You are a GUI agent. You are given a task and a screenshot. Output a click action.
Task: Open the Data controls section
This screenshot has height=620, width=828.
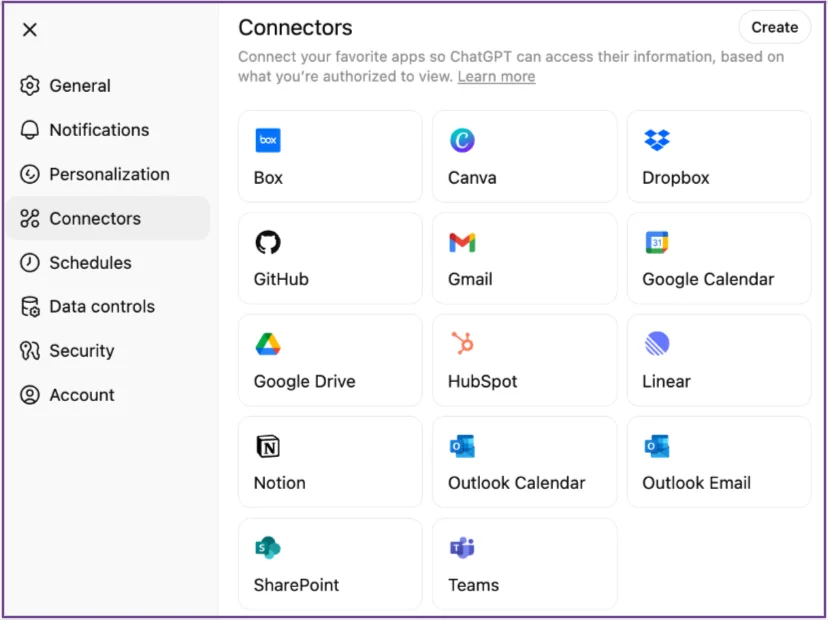101,307
